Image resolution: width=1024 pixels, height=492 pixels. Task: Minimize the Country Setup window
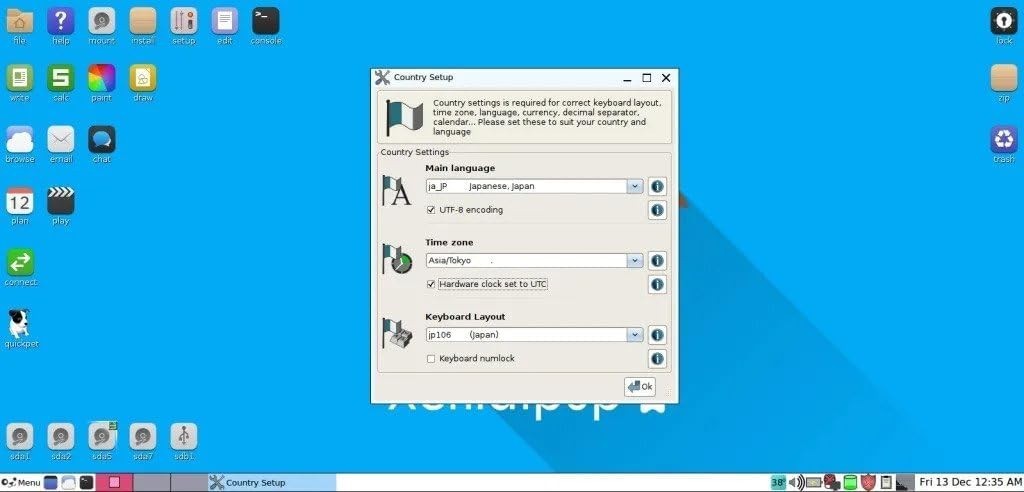point(628,78)
